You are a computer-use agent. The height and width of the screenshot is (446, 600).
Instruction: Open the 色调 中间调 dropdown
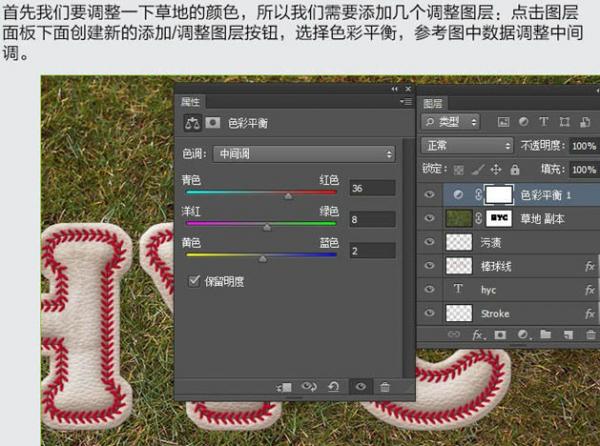(x=303, y=154)
